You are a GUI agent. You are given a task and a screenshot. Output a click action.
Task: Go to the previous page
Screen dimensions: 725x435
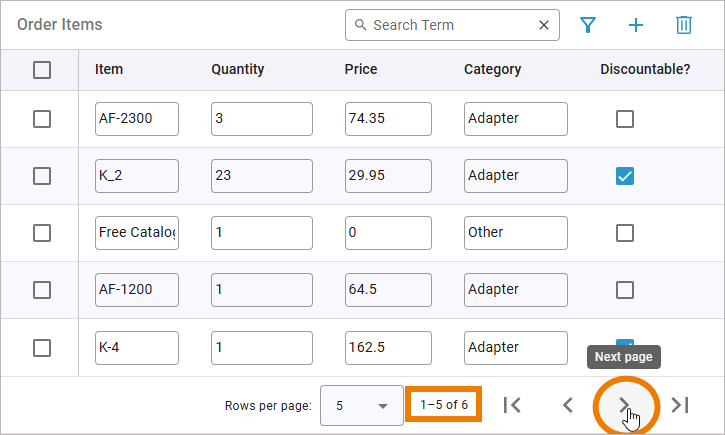tap(568, 405)
